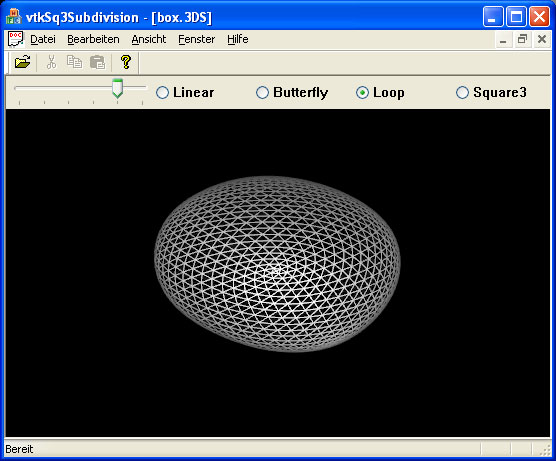
Task: Open the Datei menu
Action: (43, 39)
